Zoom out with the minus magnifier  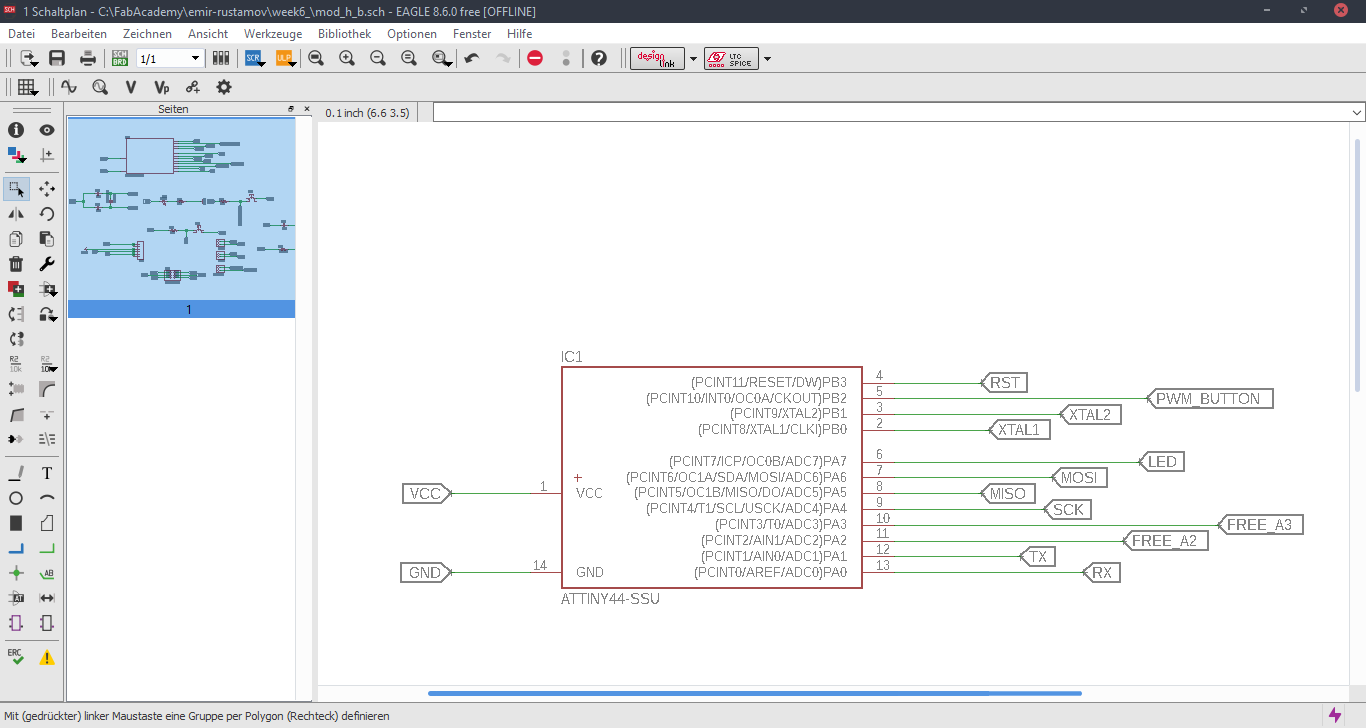point(378,58)
